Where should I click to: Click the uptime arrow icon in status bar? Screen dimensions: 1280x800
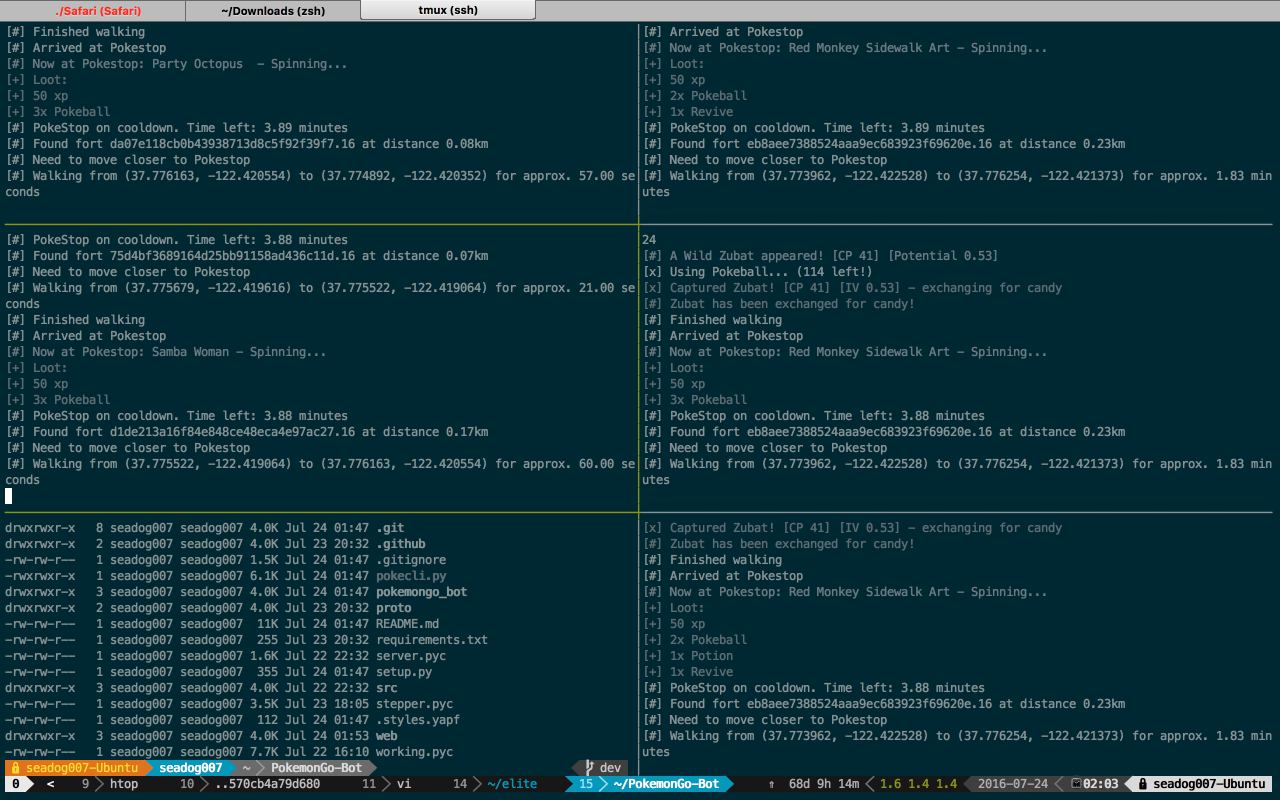(772, 784)
